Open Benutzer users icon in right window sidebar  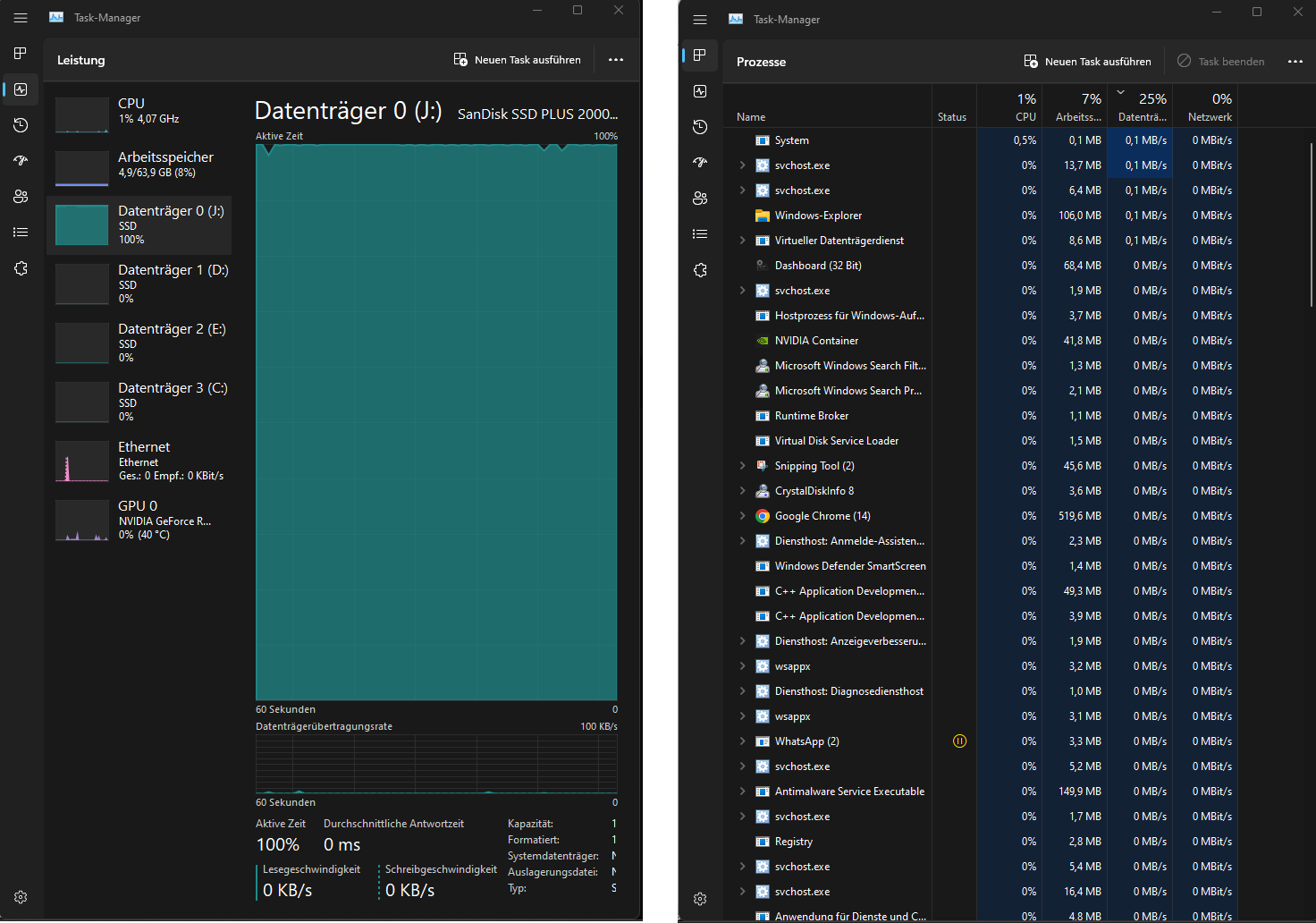pos(700,199)
